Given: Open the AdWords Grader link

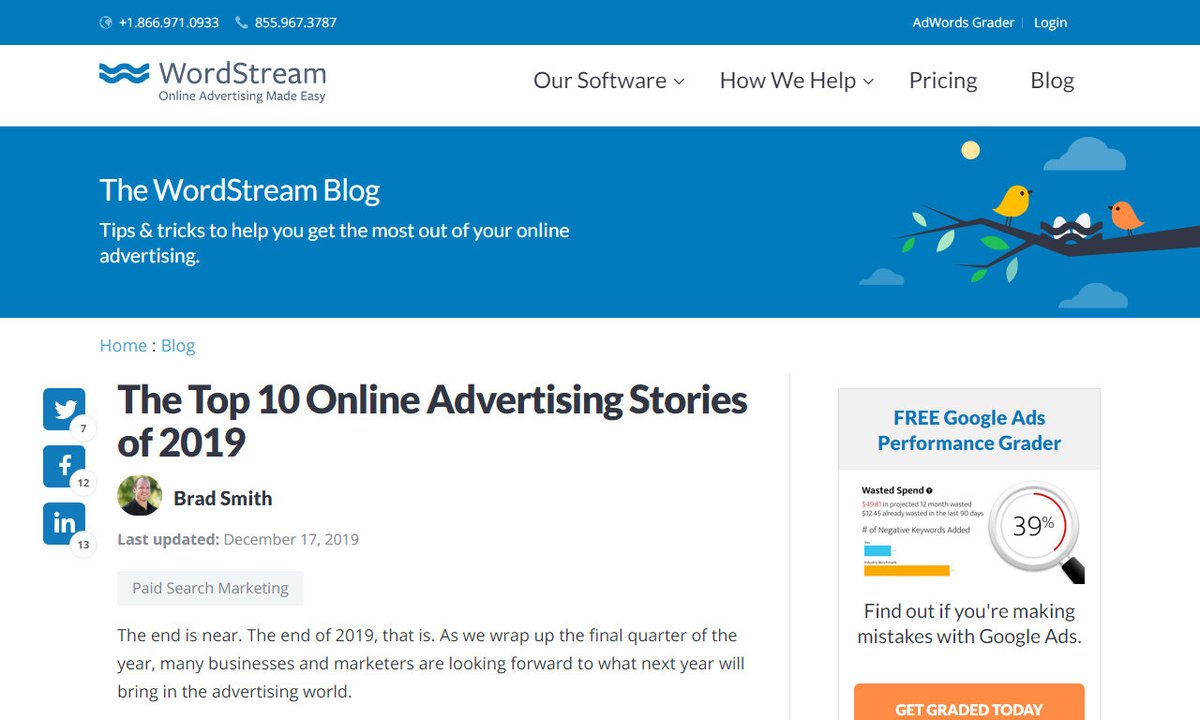Looking at the screenshot, I should [x=962, y=21].
